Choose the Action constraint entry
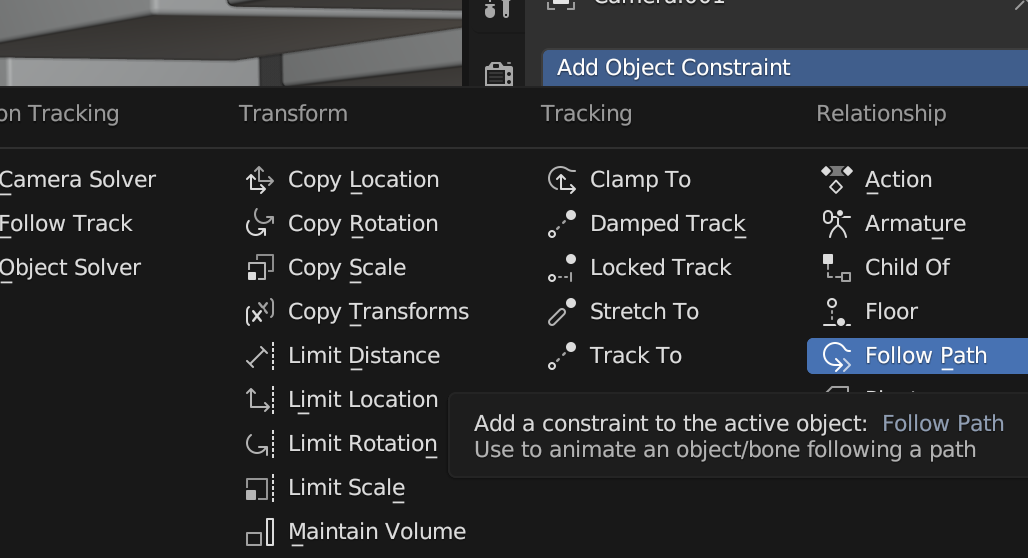This screenshot has width=1028, height=558. click(898, 180)
